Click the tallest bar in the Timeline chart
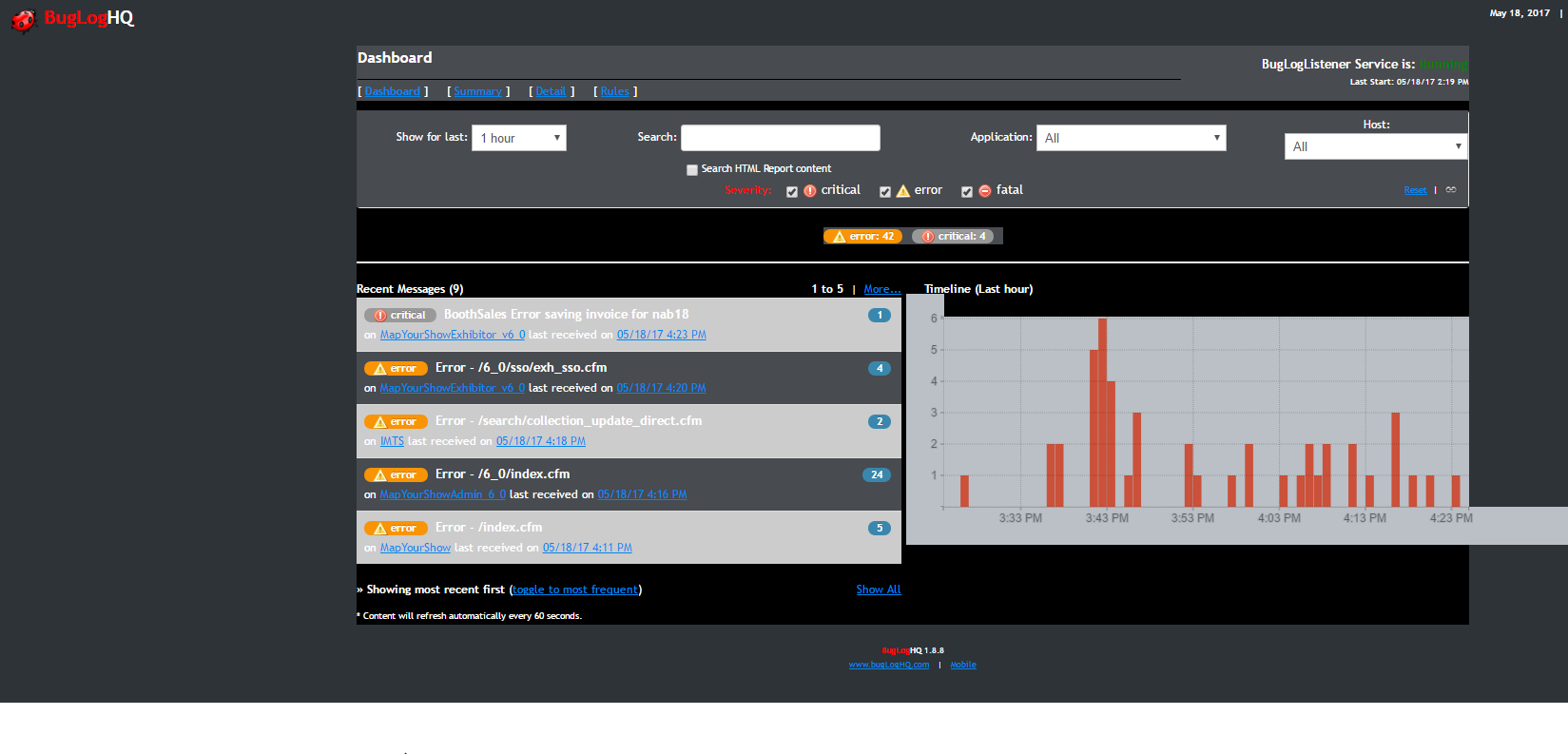 coord(1102,413)
